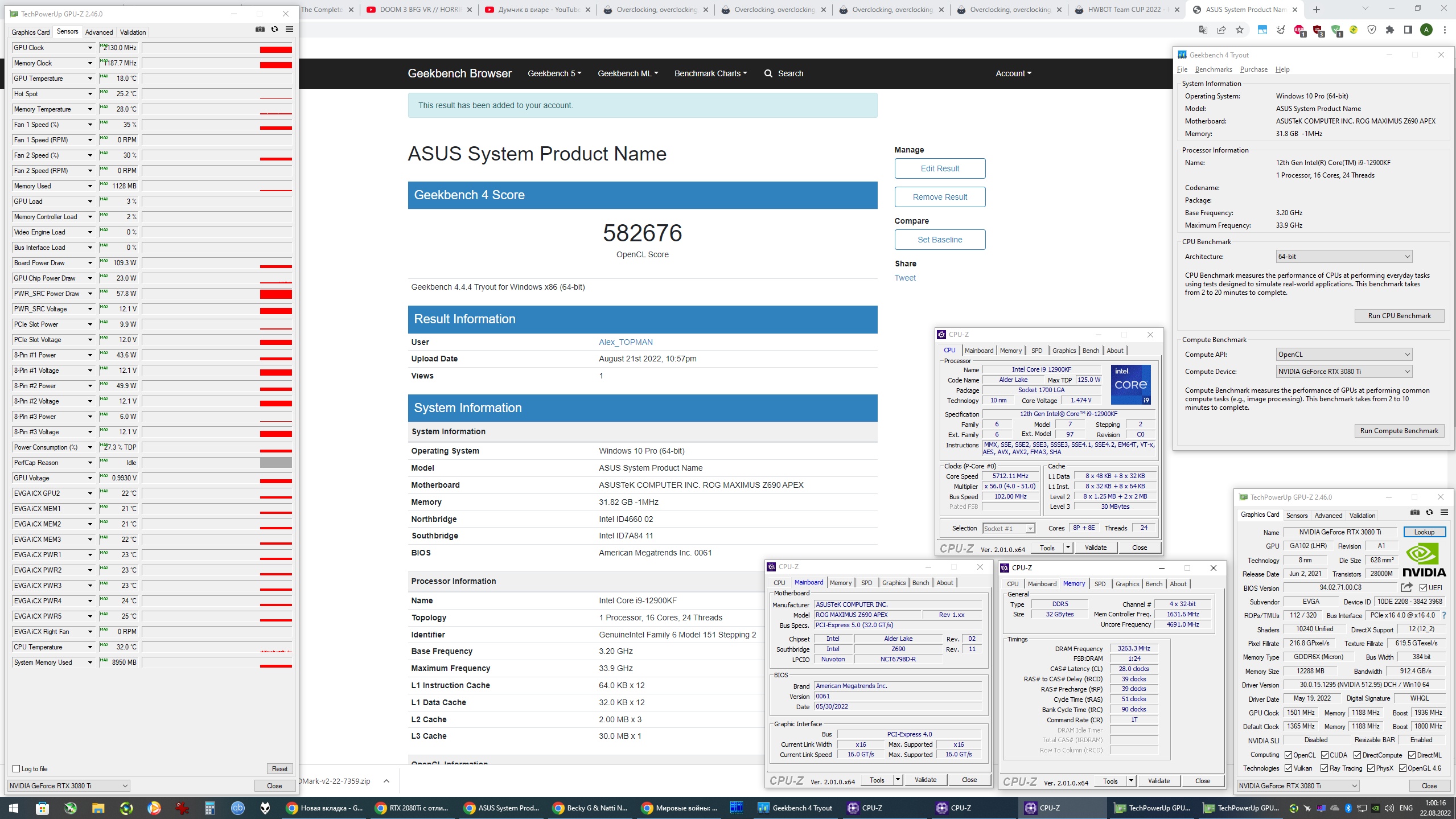Open Benchmarks menu in Geekbench 4
Viewport: 1456px width, 819px height.
(1214, 69)
